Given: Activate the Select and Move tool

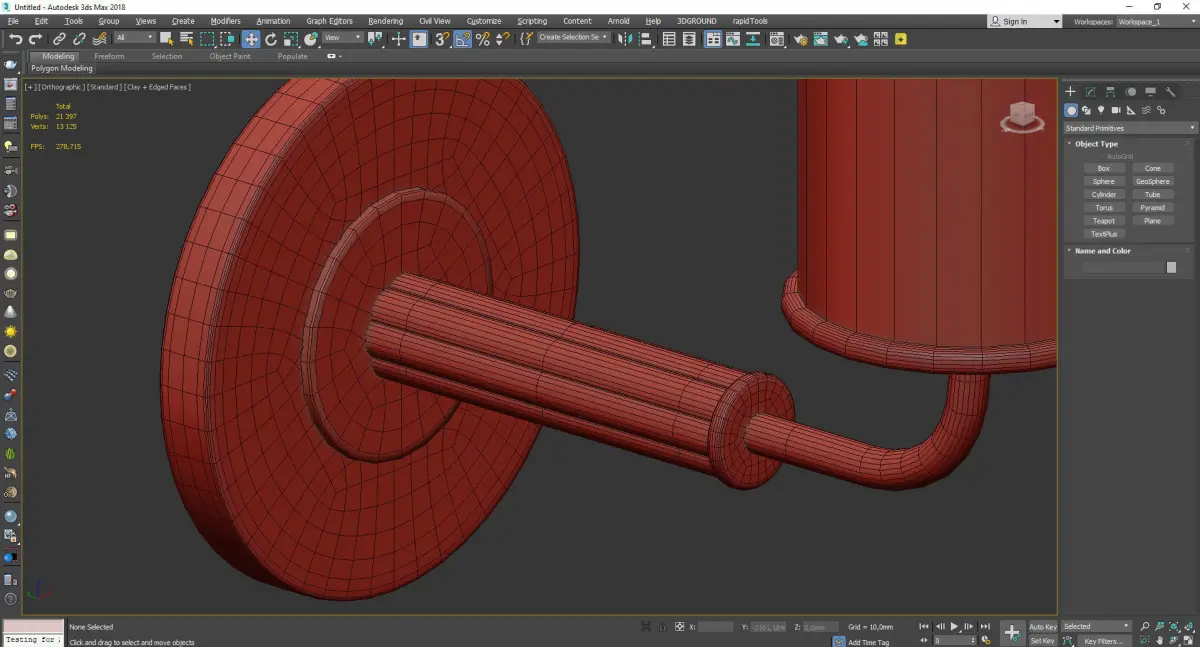Looking at the screenshot, I should pyautogui.click(x=250, y=39).
